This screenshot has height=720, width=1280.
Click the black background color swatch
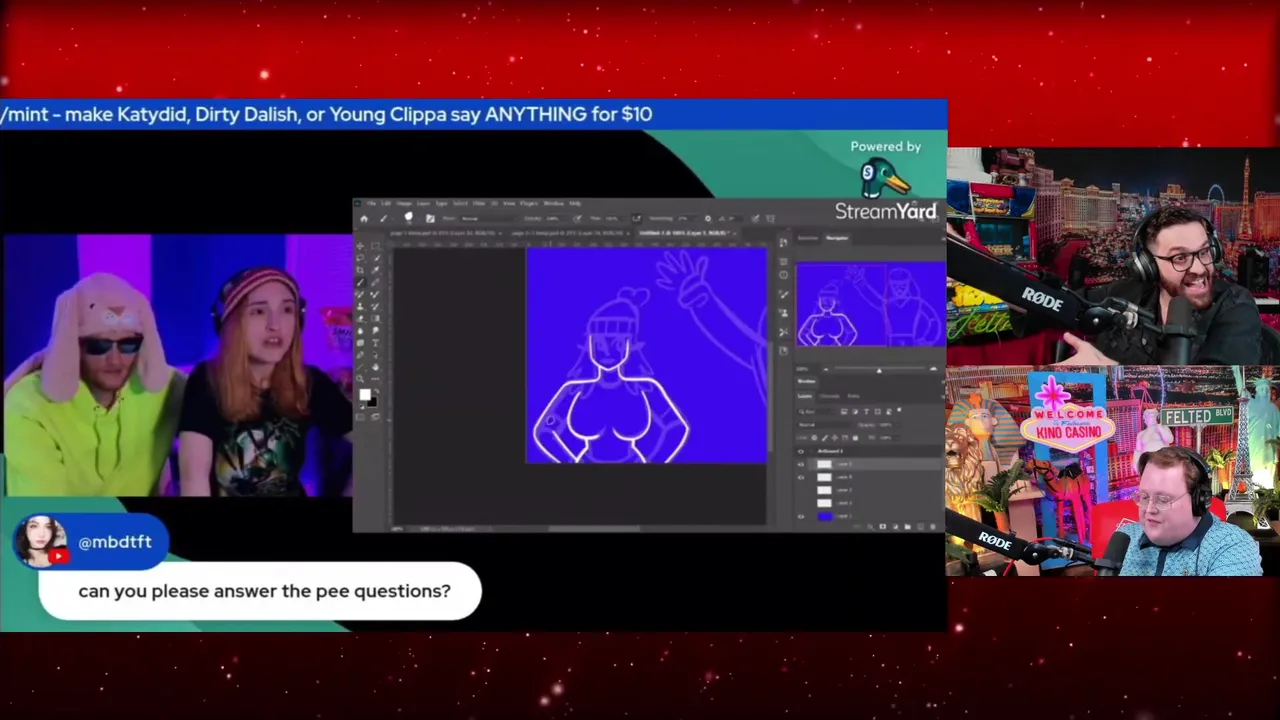372,402
